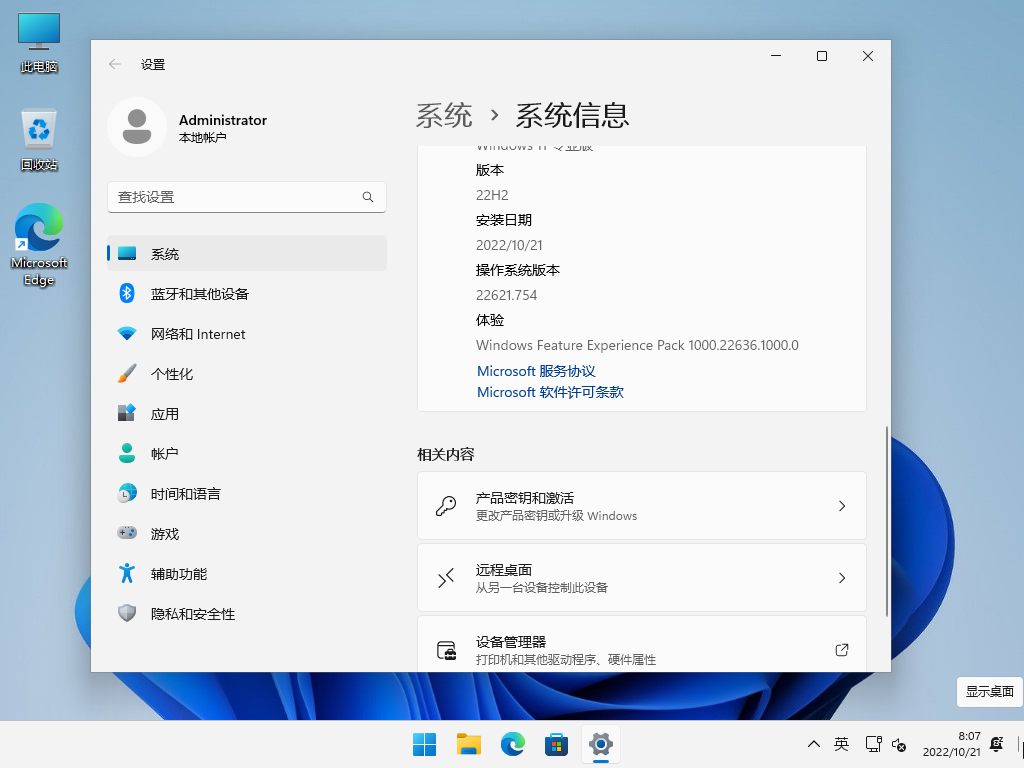This screenshot has height=768, width=1024.
Task: Open the Microsoft Services Agreement link
Action: [536, 371]
